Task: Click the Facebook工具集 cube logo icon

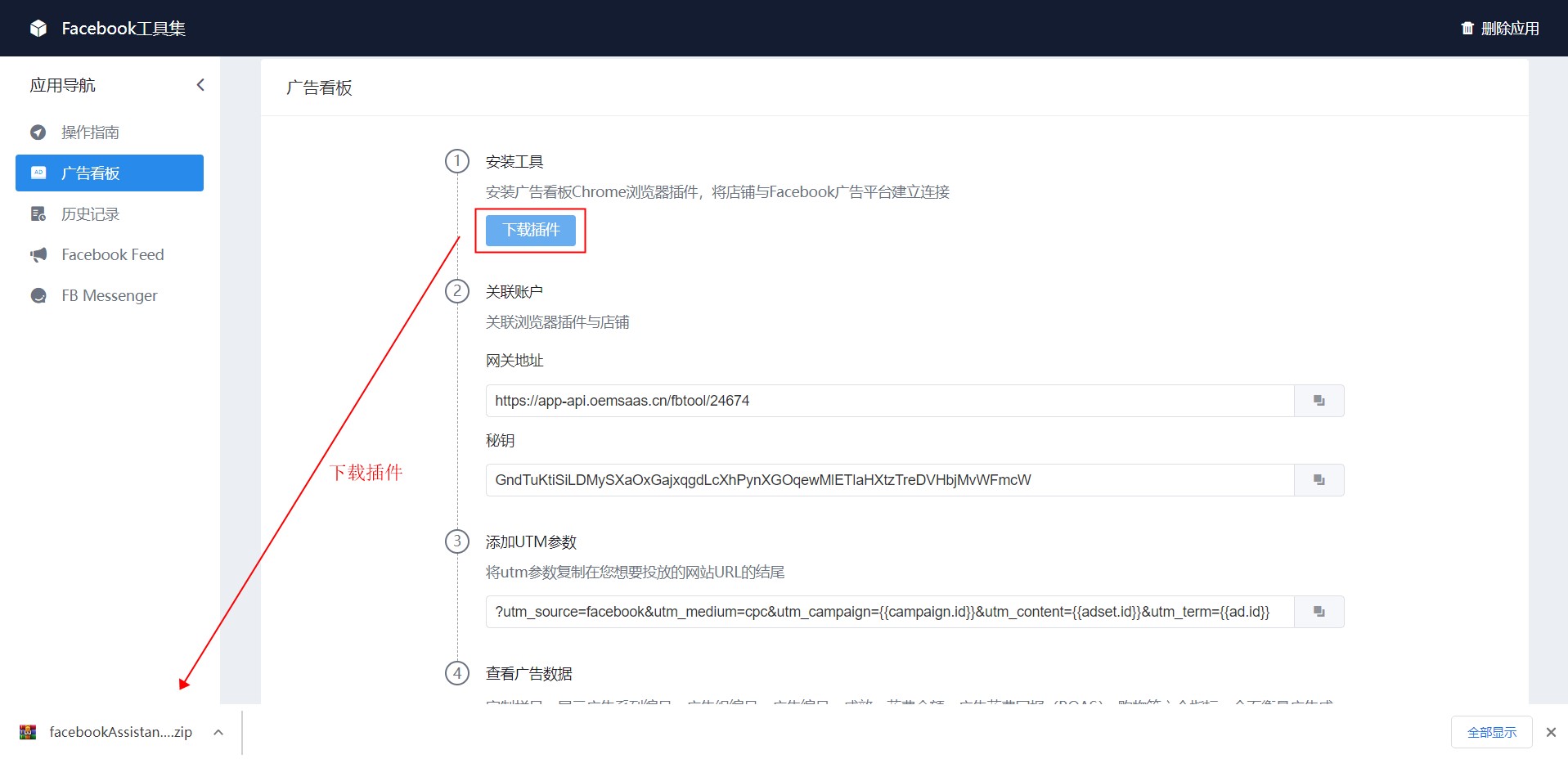Action: tap(38, 29)
